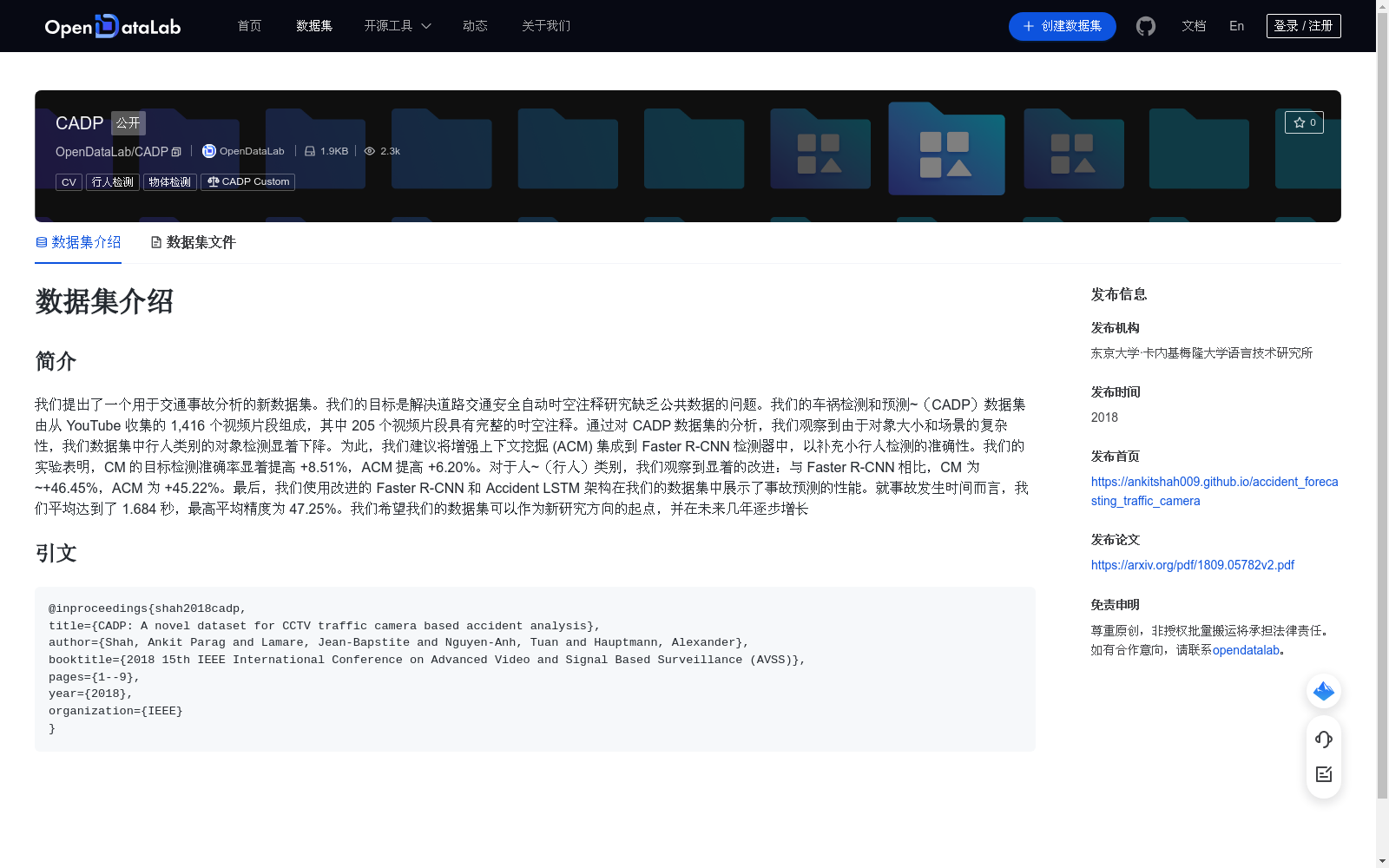Click the OpenDataLab publisher avatar icon
The height and width of the screenshot is (868, 1389).
(208, 151)
